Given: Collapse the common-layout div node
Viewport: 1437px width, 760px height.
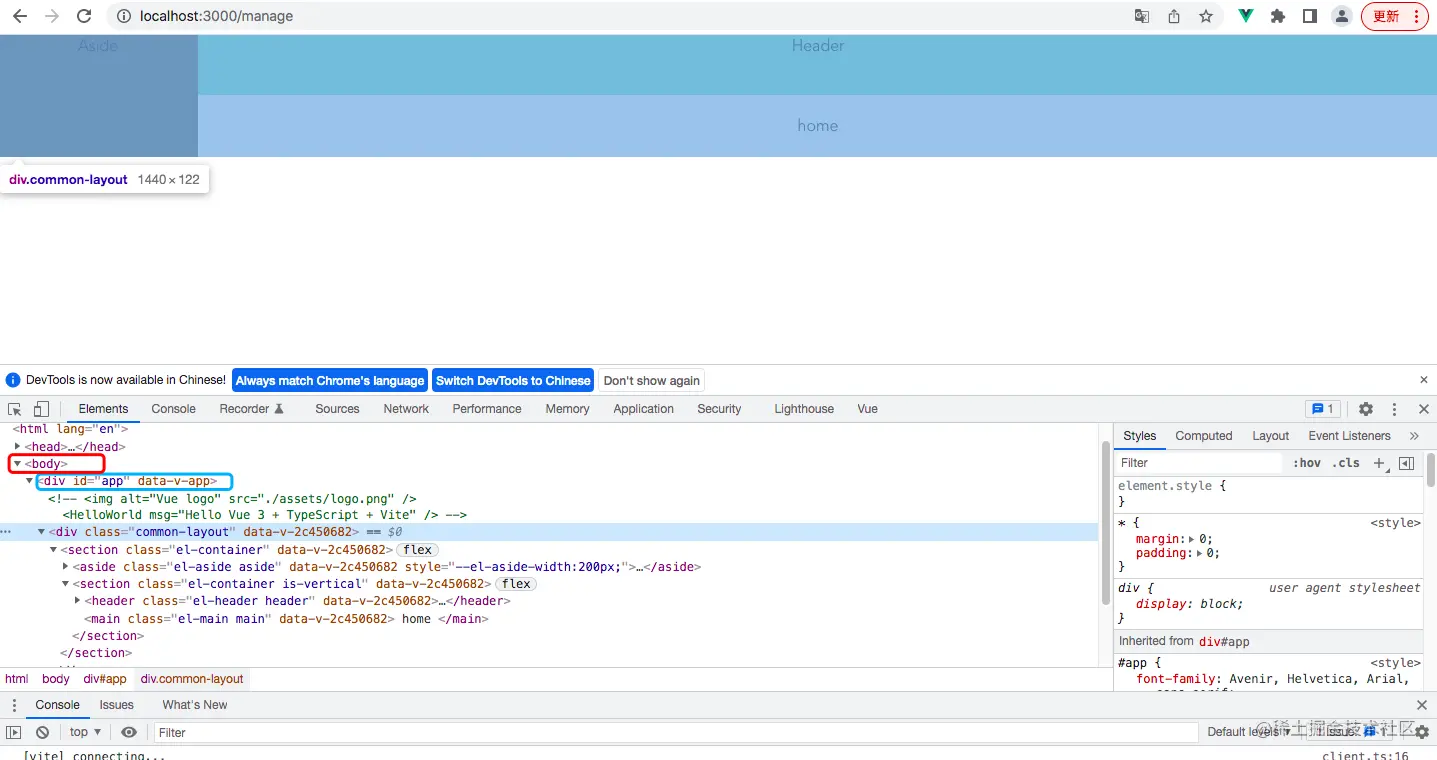Looking at the screenshot, I should click(42, 532).
